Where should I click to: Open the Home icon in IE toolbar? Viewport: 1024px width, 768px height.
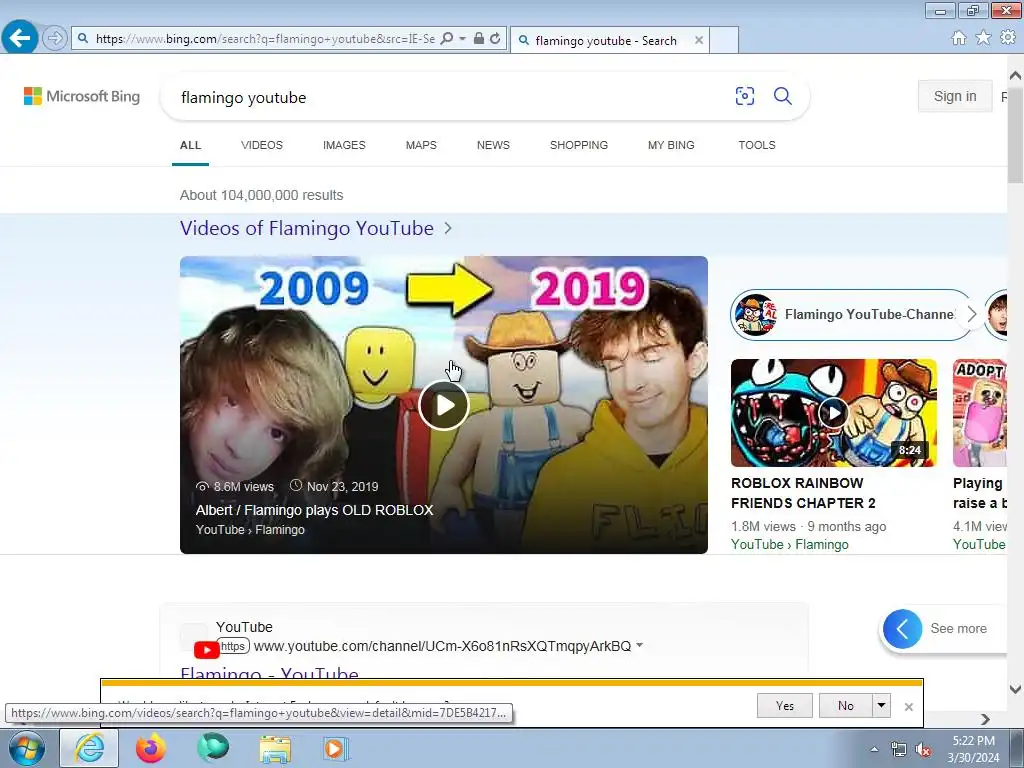point(959,38)
